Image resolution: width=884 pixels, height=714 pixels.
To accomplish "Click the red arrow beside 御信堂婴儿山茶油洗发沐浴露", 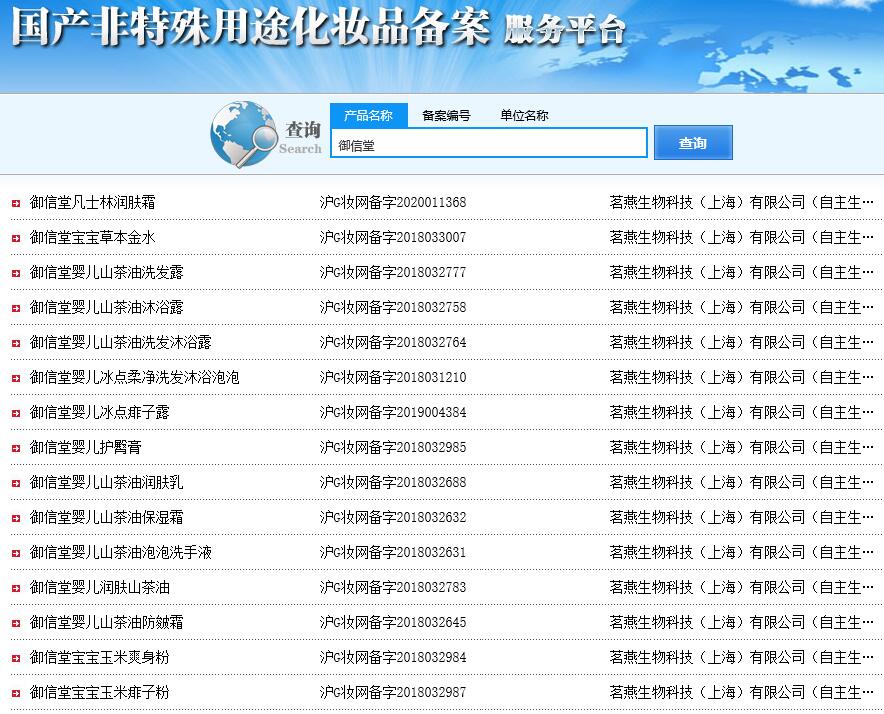I will [x=16, y=343].
